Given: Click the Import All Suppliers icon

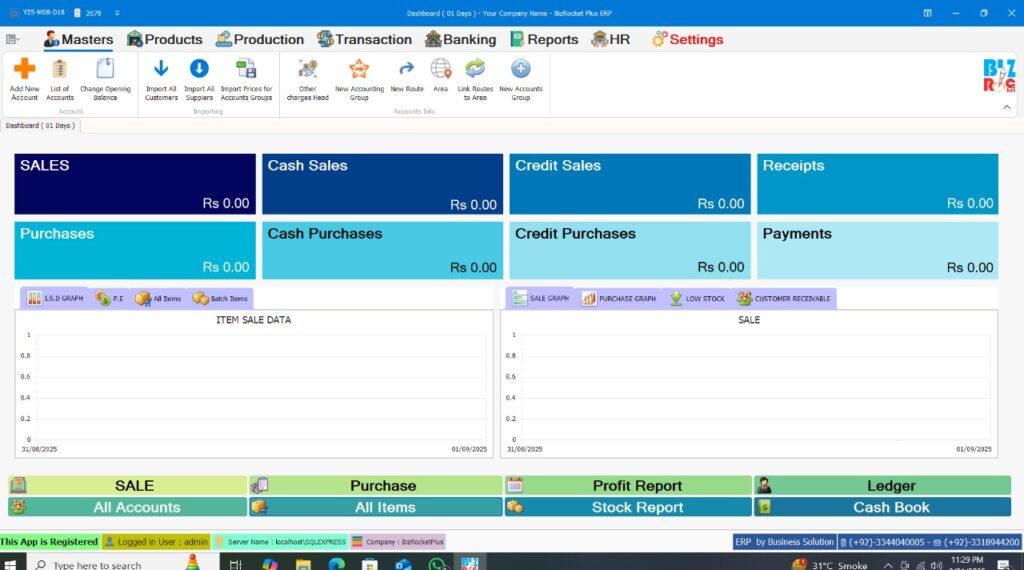Looking at the screenshot, I should (x=199, y=69).
